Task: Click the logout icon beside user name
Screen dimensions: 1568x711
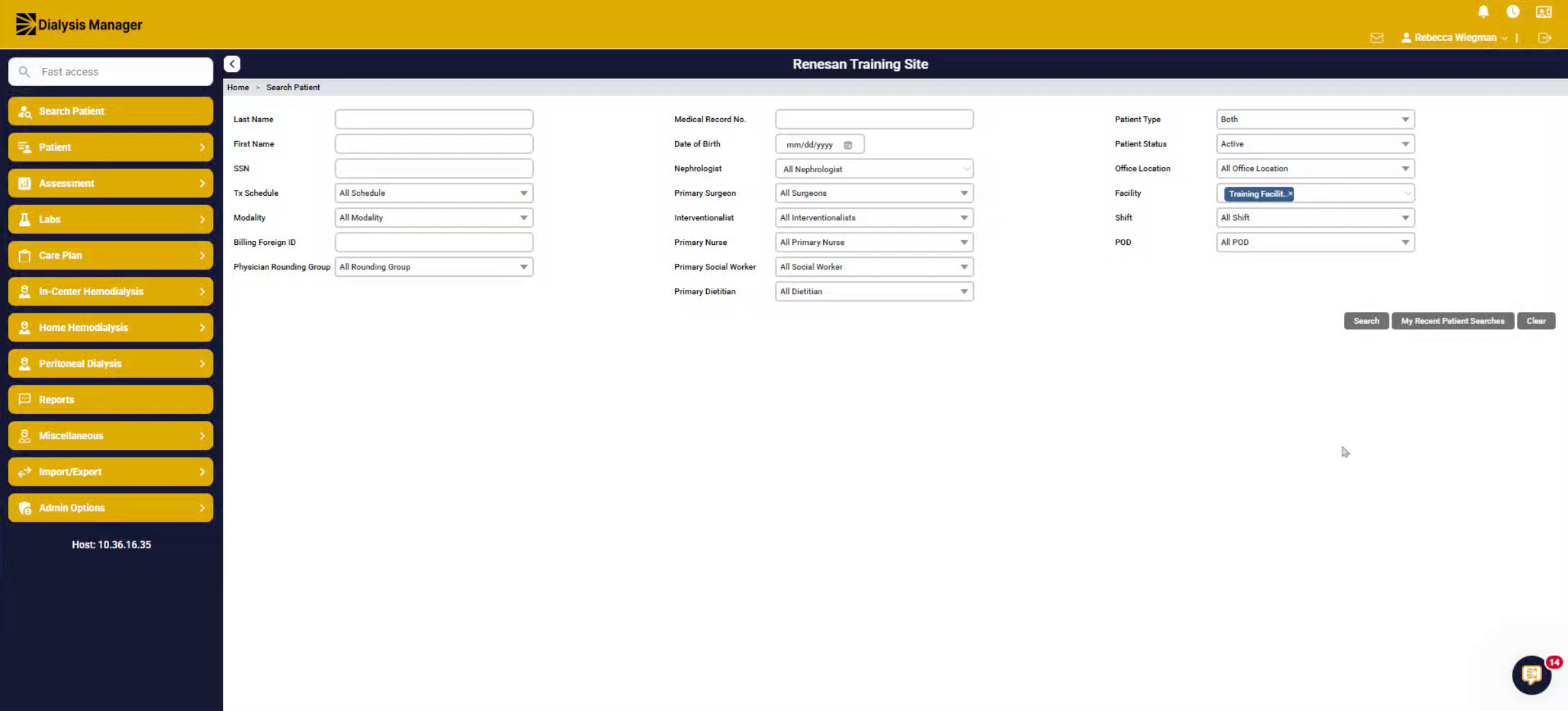Action: tap(1544, 38)
